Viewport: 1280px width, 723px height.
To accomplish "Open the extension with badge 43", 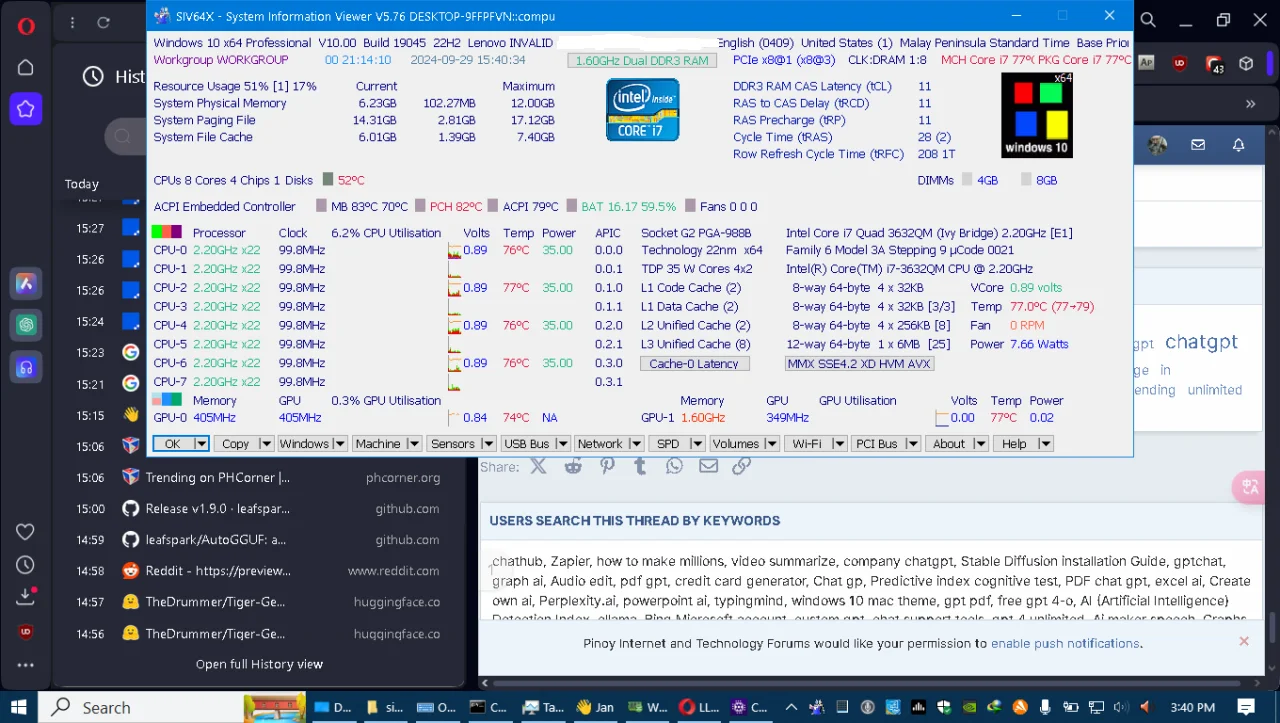I will point(1214,64).
